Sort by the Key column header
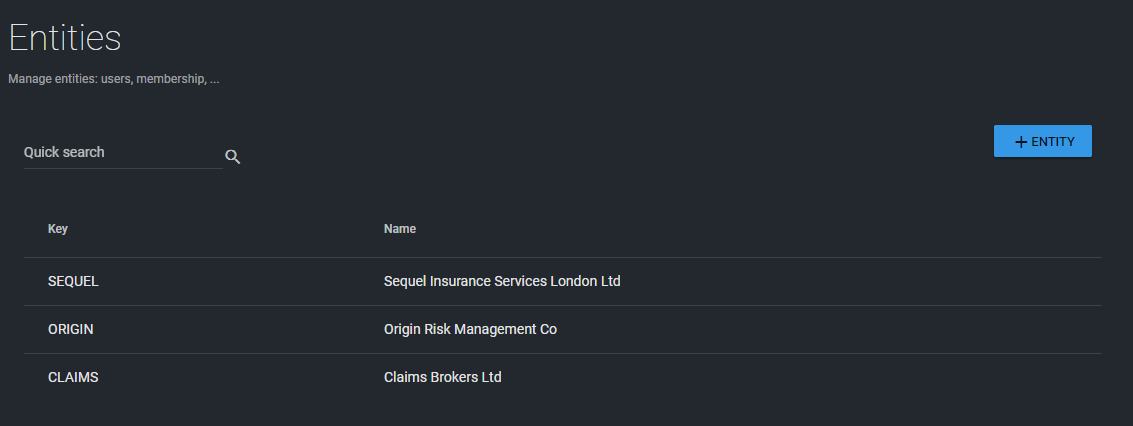1133x426 pixels. click(x=58, y=229)
